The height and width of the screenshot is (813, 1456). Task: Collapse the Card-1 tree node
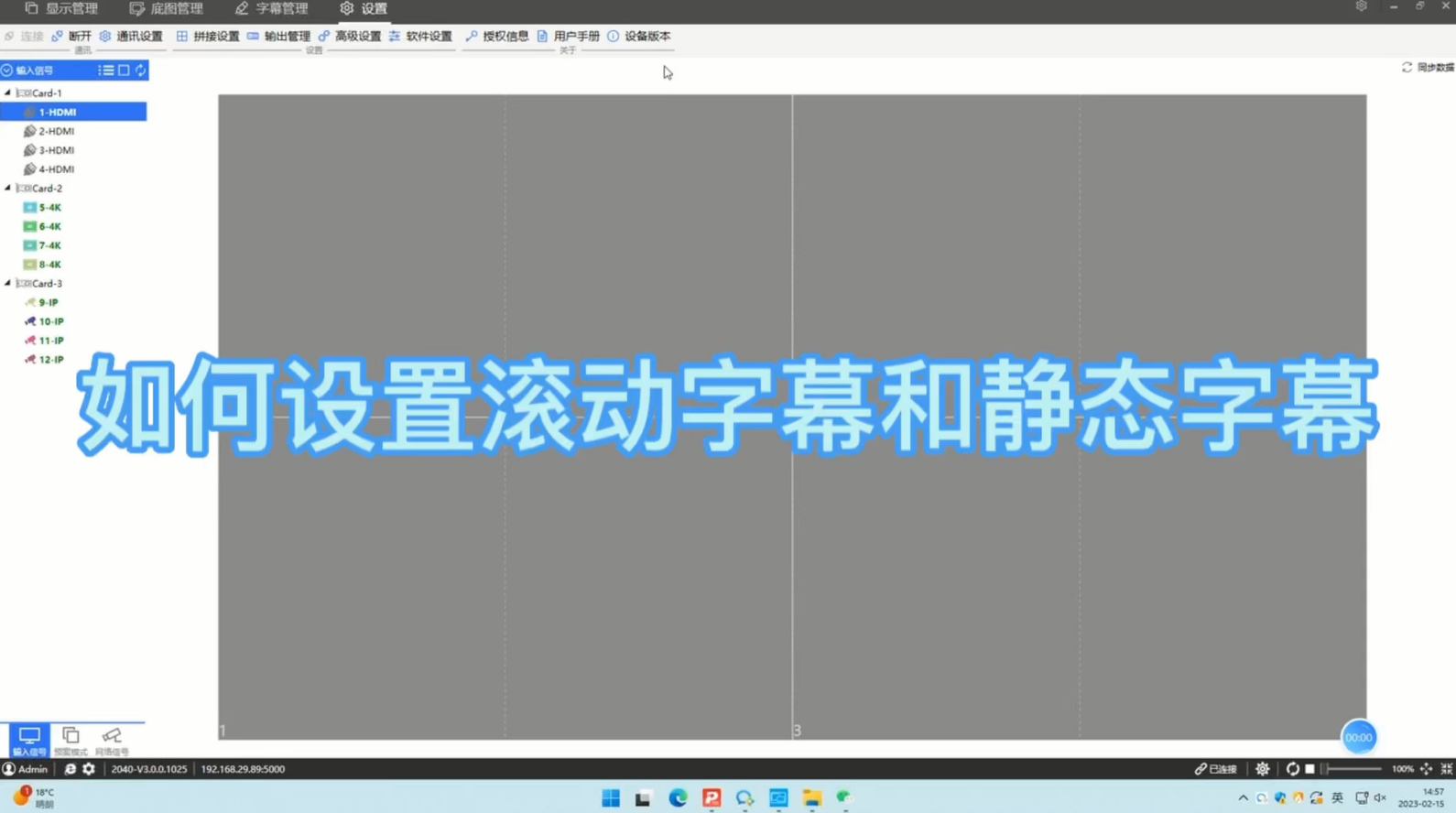pos(7,92)
